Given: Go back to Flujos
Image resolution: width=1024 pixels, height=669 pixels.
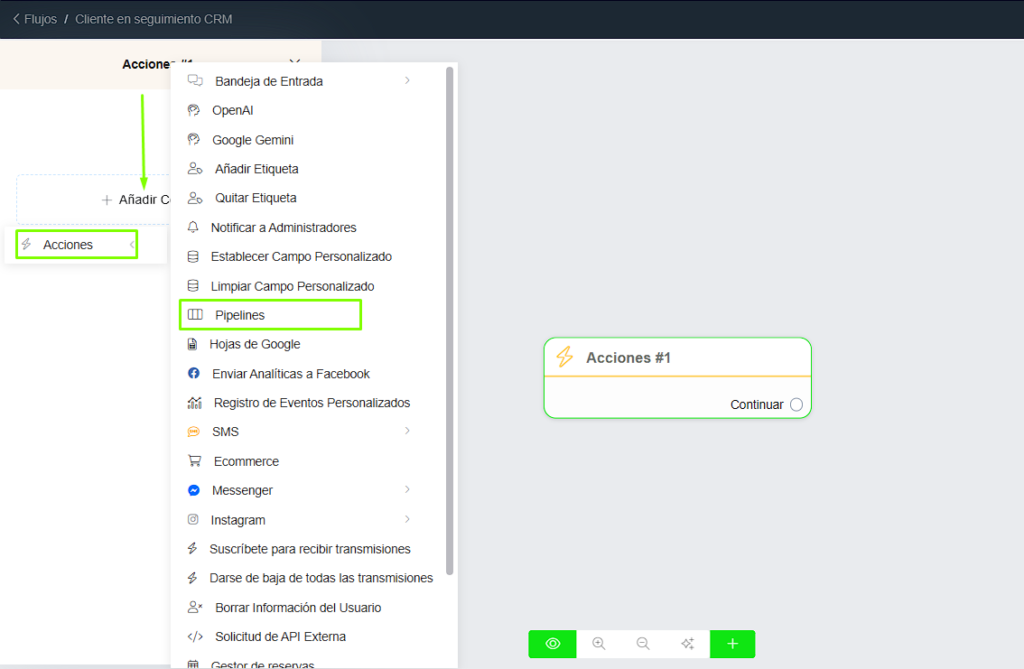Looking at the screenshot, I should click(x=34, y=19).
